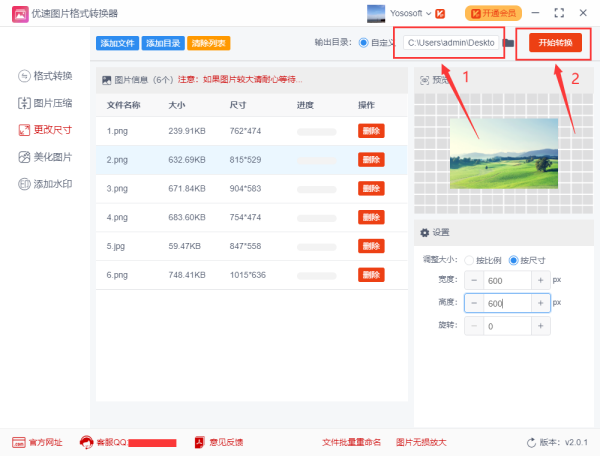Increase width with the plus button
The image size is (600, 456).
540,281
